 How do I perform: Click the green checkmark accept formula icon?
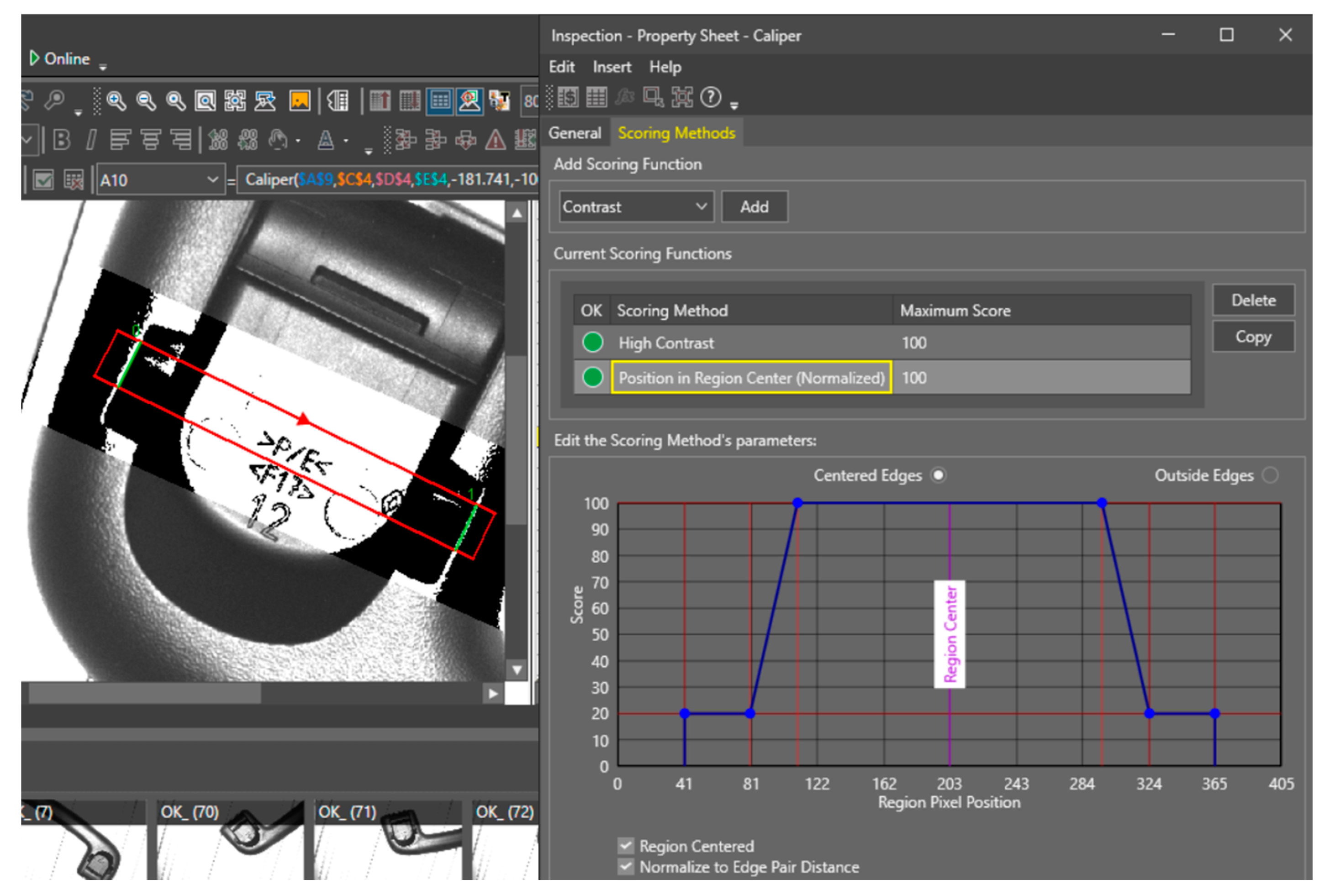coord(43,180)
